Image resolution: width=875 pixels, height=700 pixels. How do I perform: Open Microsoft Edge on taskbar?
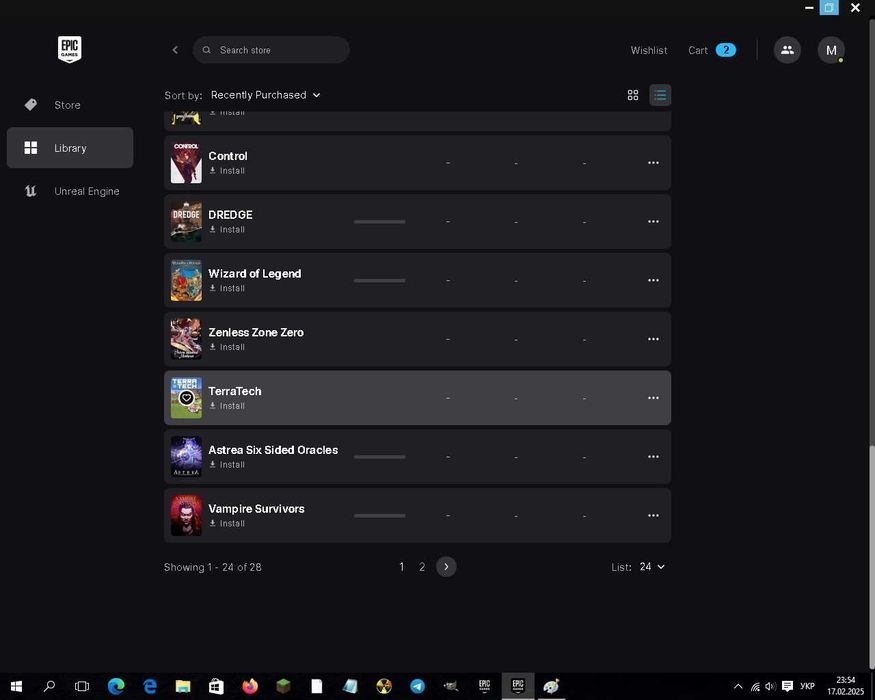point(116,686)
